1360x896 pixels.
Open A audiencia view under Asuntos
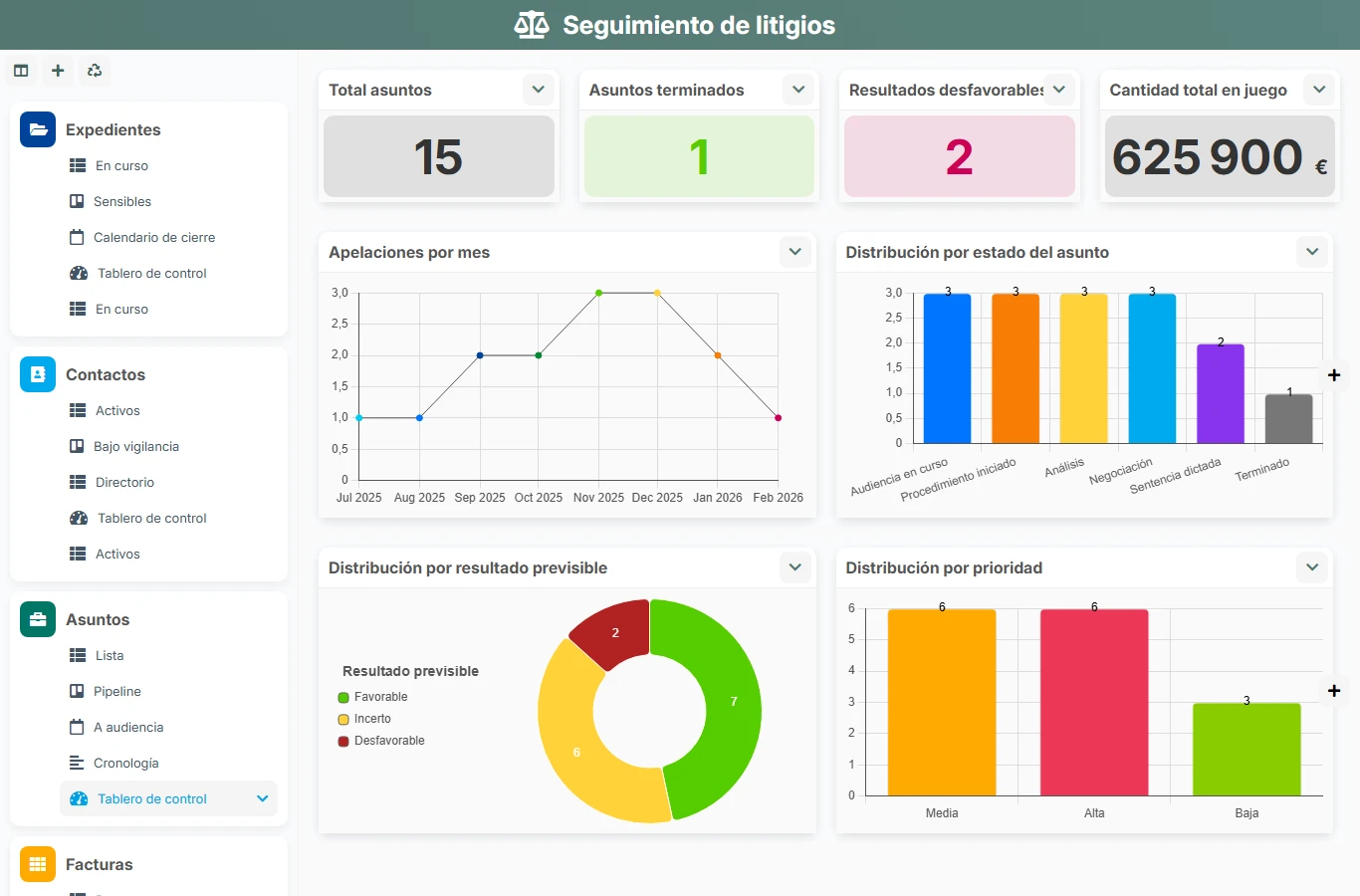(128, 727)
